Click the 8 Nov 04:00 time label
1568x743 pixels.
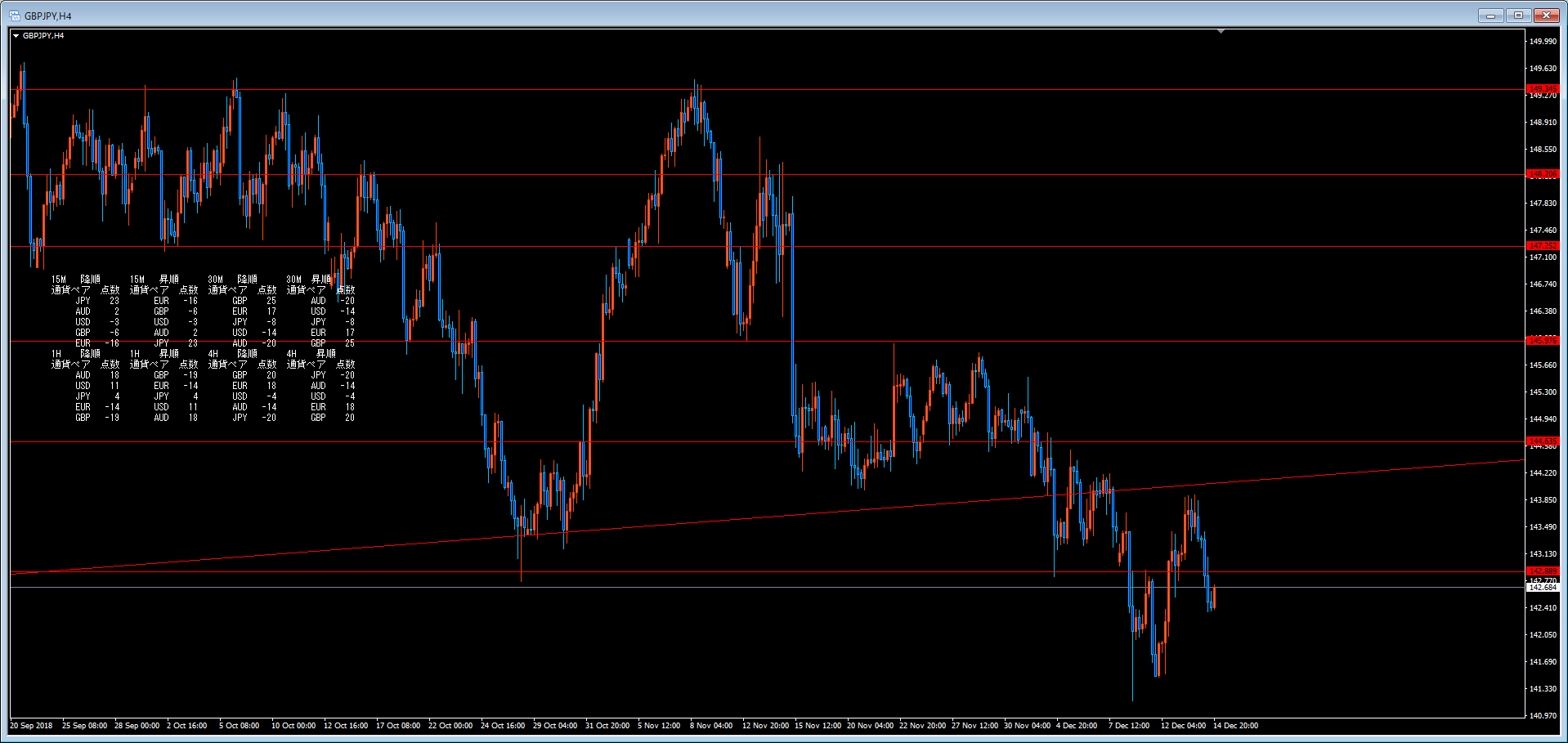(x=711, y=726)
